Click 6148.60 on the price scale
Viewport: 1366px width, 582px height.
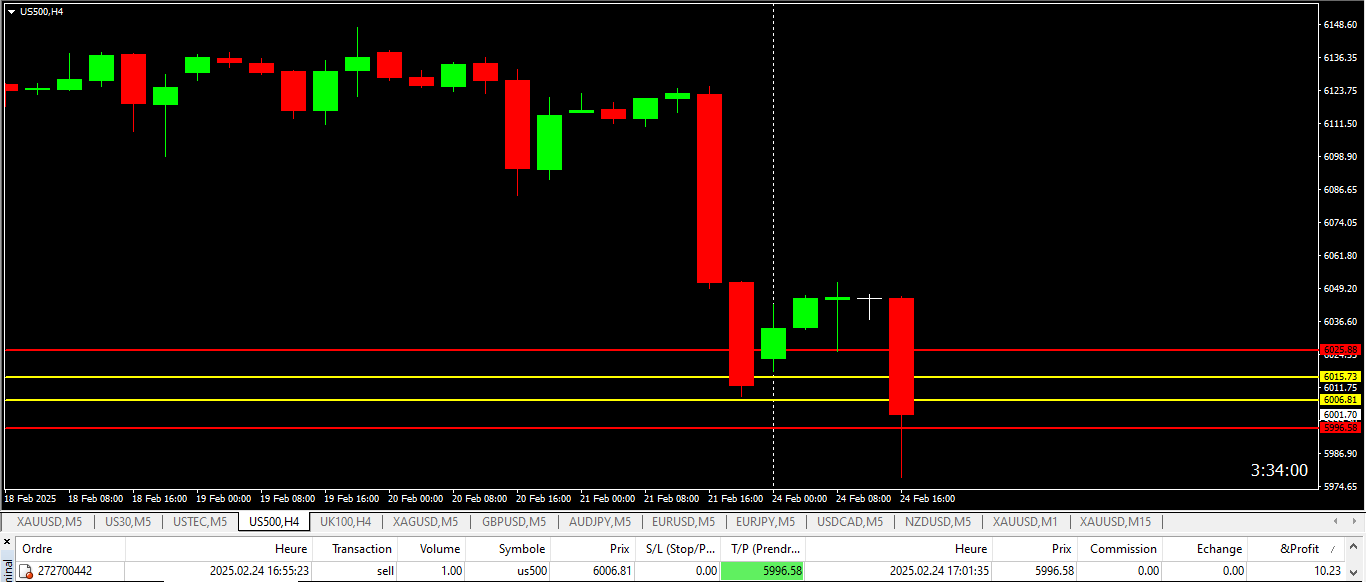point(1340,25)
